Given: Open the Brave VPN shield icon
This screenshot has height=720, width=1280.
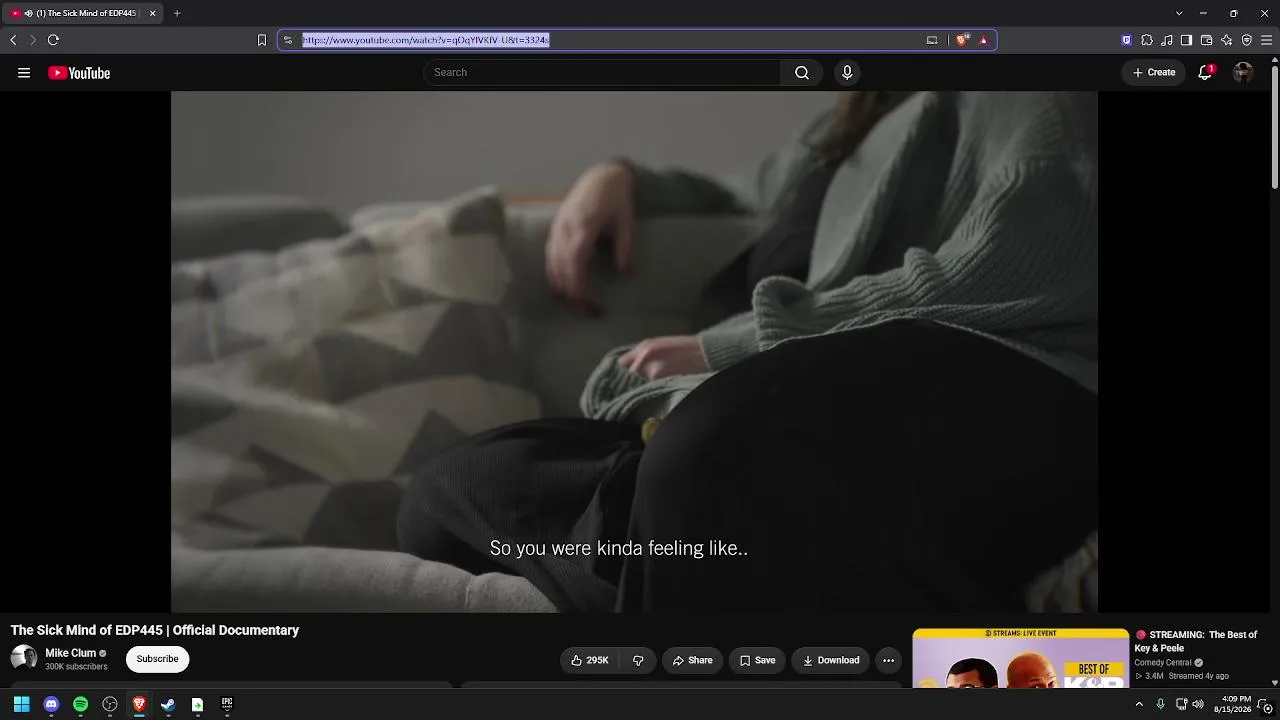Looking at the screenshot, I should coord(1246,40).
